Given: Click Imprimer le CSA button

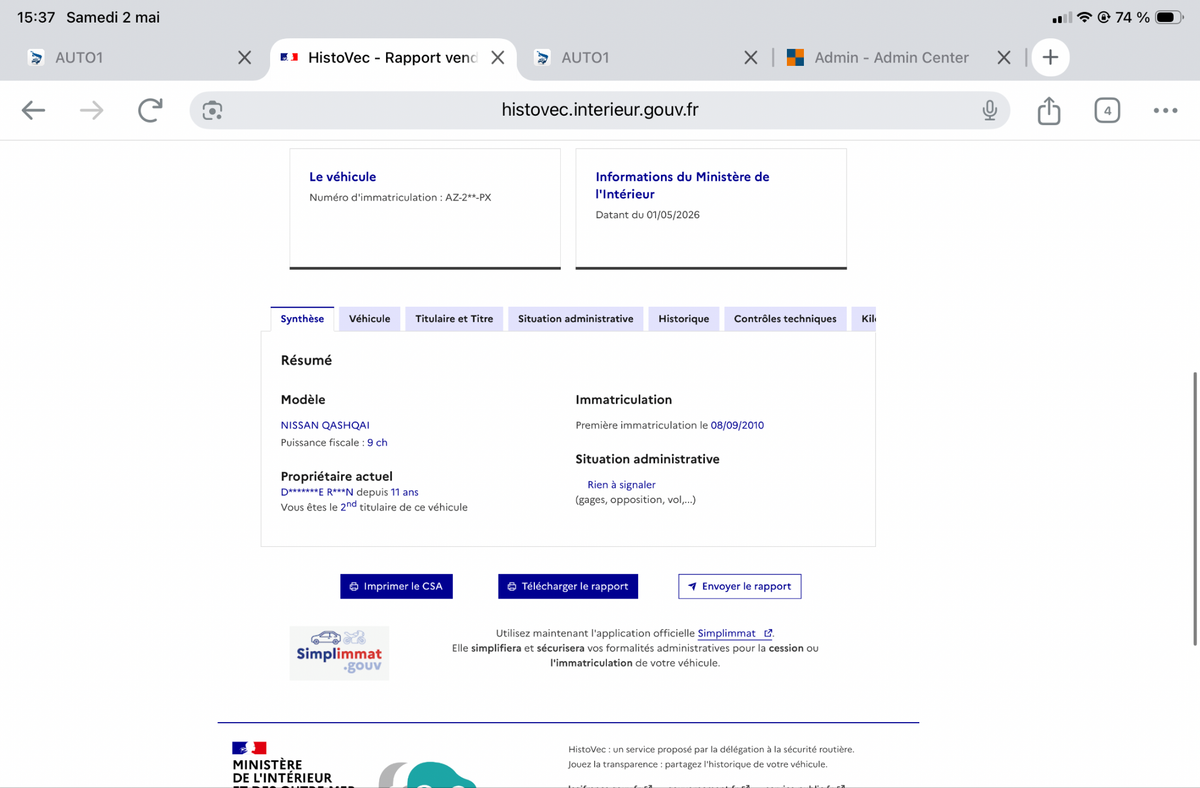Looking at the screenshot, I should [x=396, y=586].
